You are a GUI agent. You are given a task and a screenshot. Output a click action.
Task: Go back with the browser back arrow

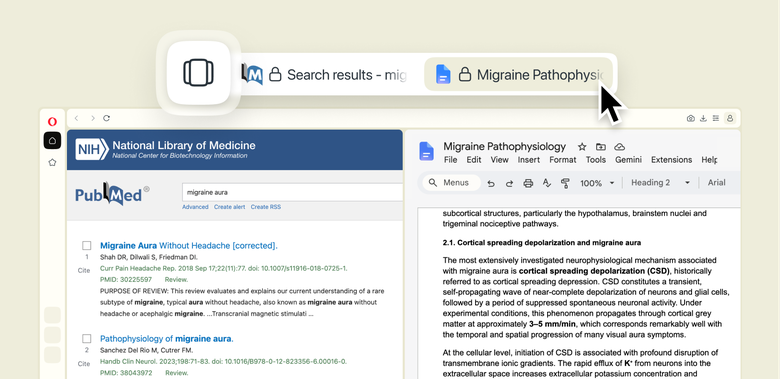(x=77, y=118)
